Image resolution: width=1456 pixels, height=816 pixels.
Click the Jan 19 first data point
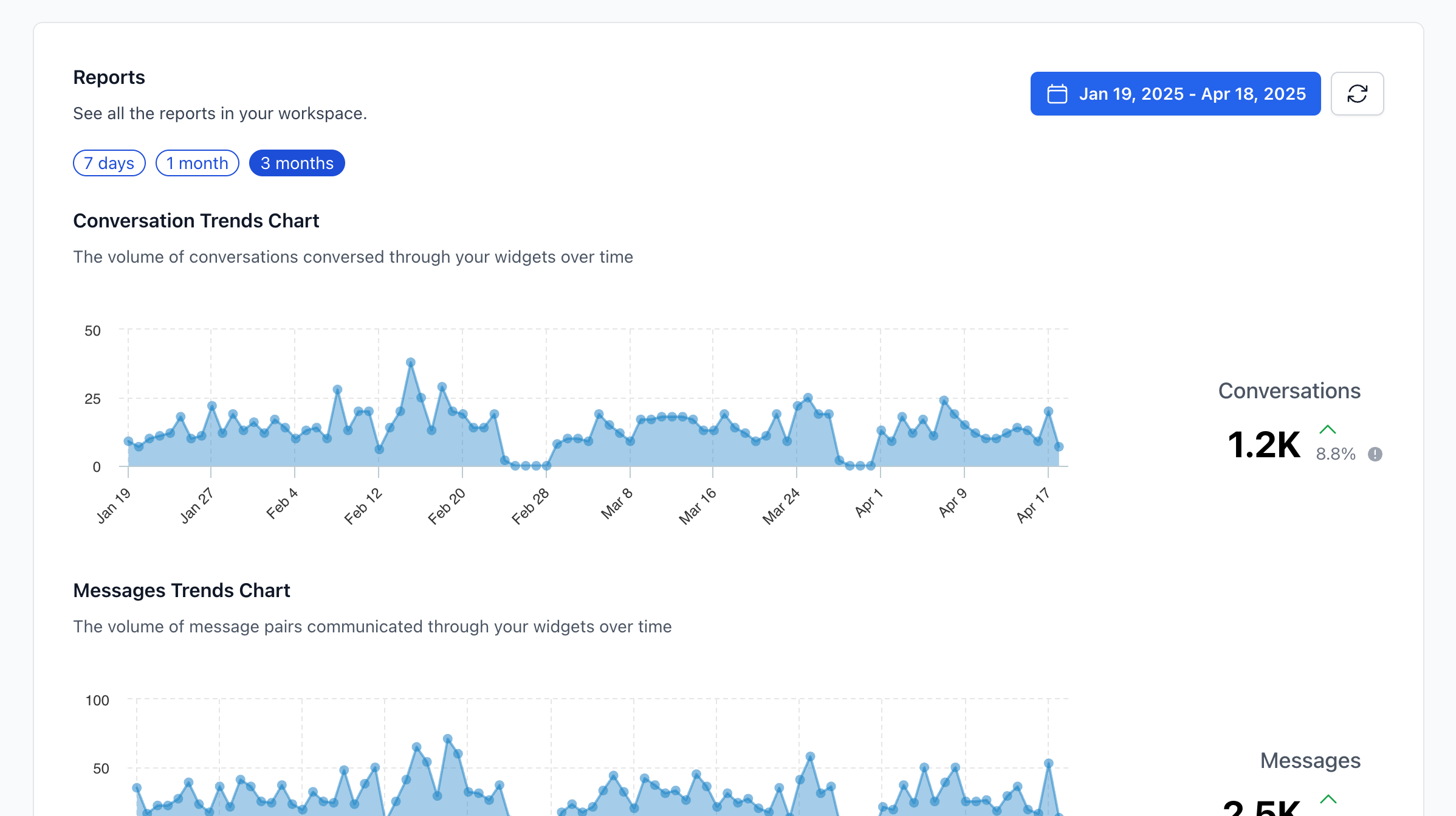point(128,441)
